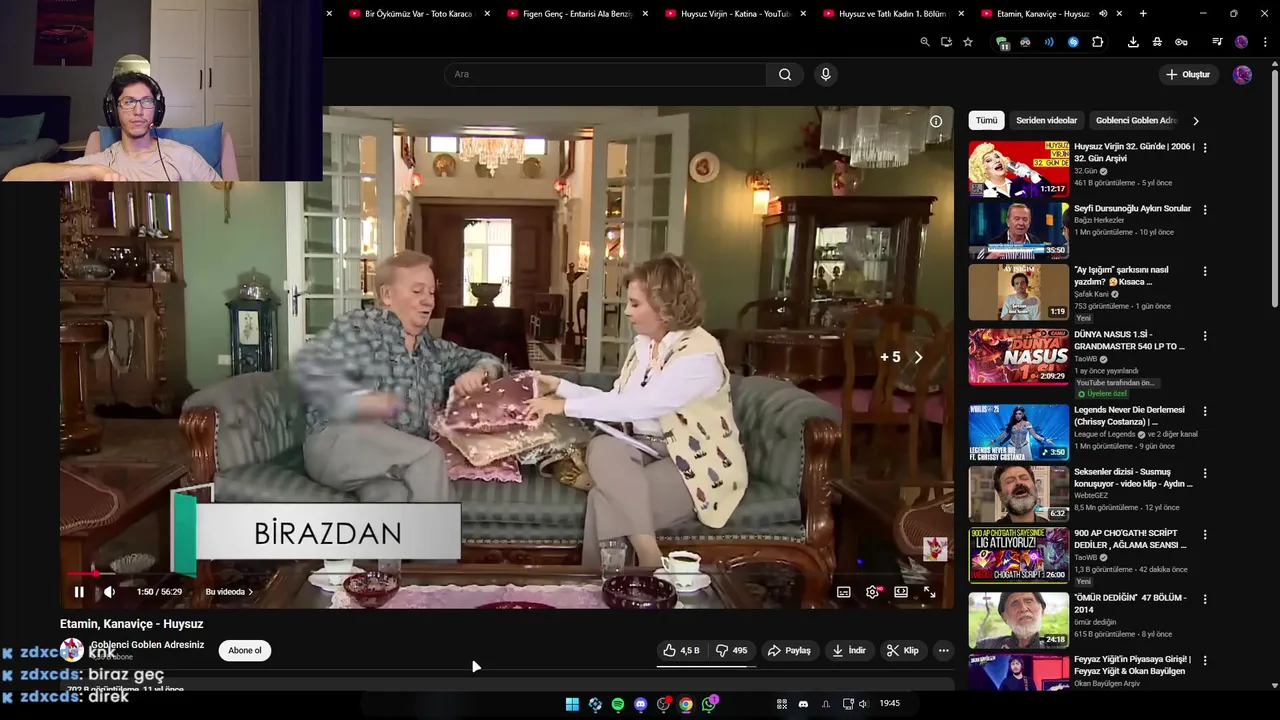Switch the player to theater mode
Image resolution: width=1280 pixels, height=720 pixels.
point(901,592)
